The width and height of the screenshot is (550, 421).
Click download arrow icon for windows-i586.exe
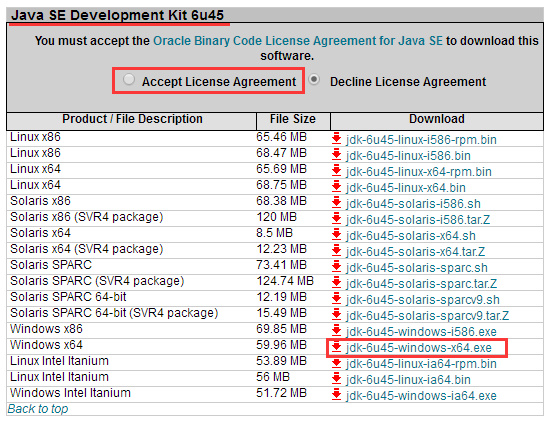point(336,330)
